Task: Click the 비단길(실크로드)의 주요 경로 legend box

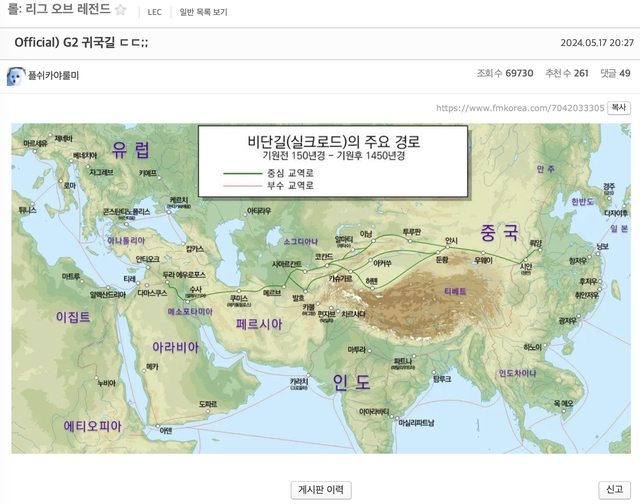Action: (332, 161)
